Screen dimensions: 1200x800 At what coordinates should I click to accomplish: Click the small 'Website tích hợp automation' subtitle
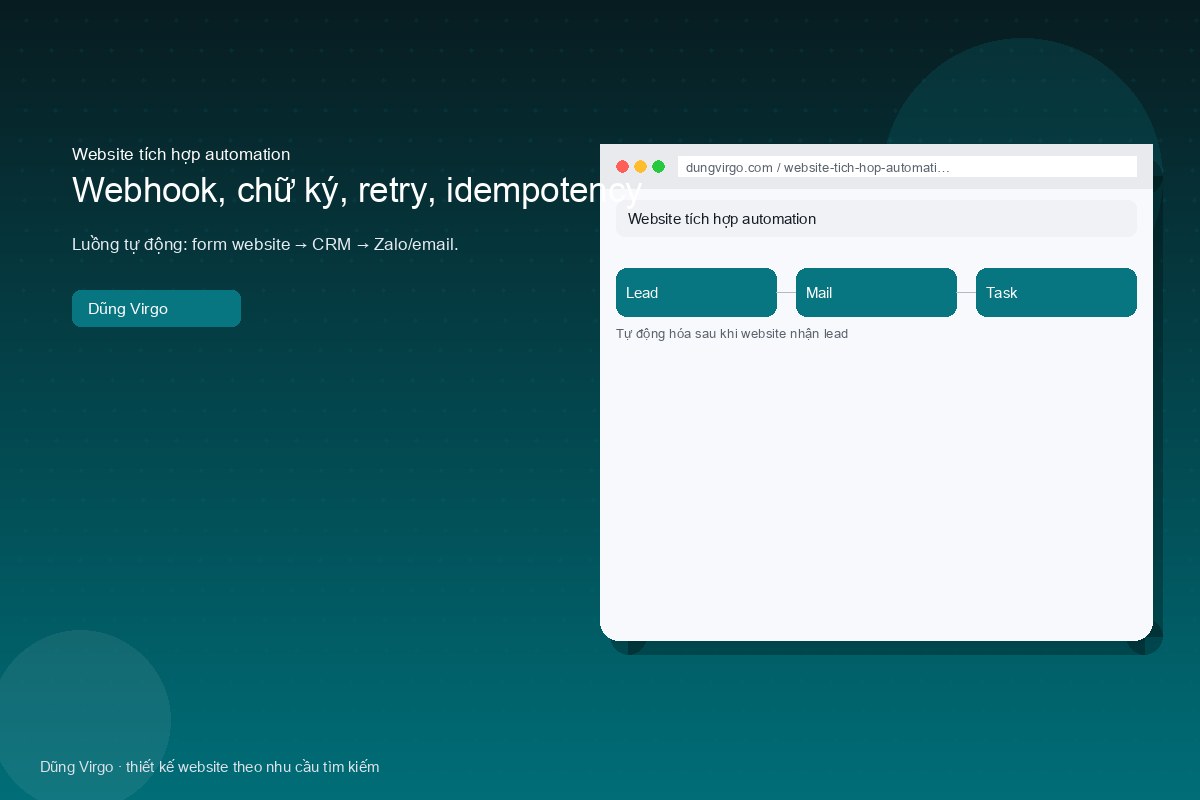coord(181,154)
